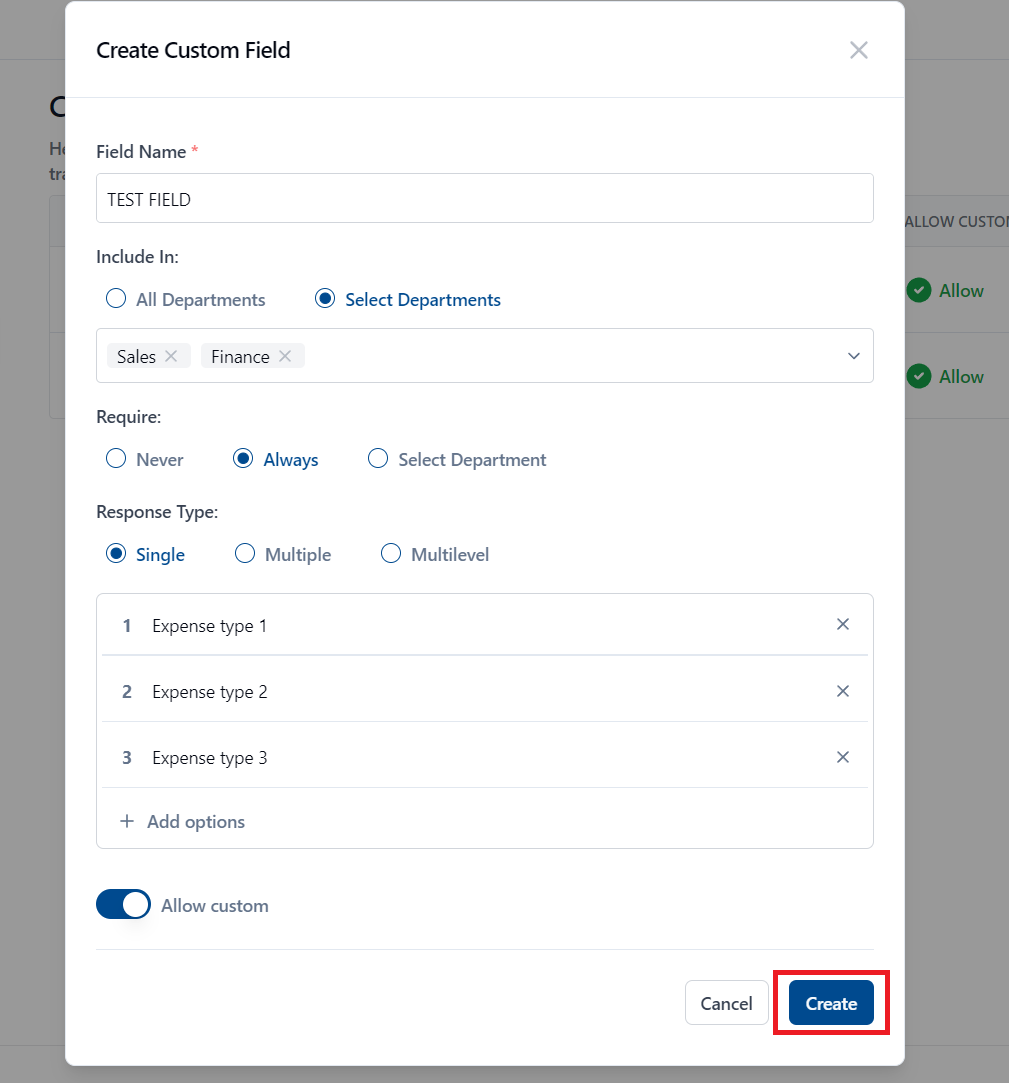The image size is (1009, 1083).
Task: Click green Allow check icon in second row
Action: click(919, 376)
